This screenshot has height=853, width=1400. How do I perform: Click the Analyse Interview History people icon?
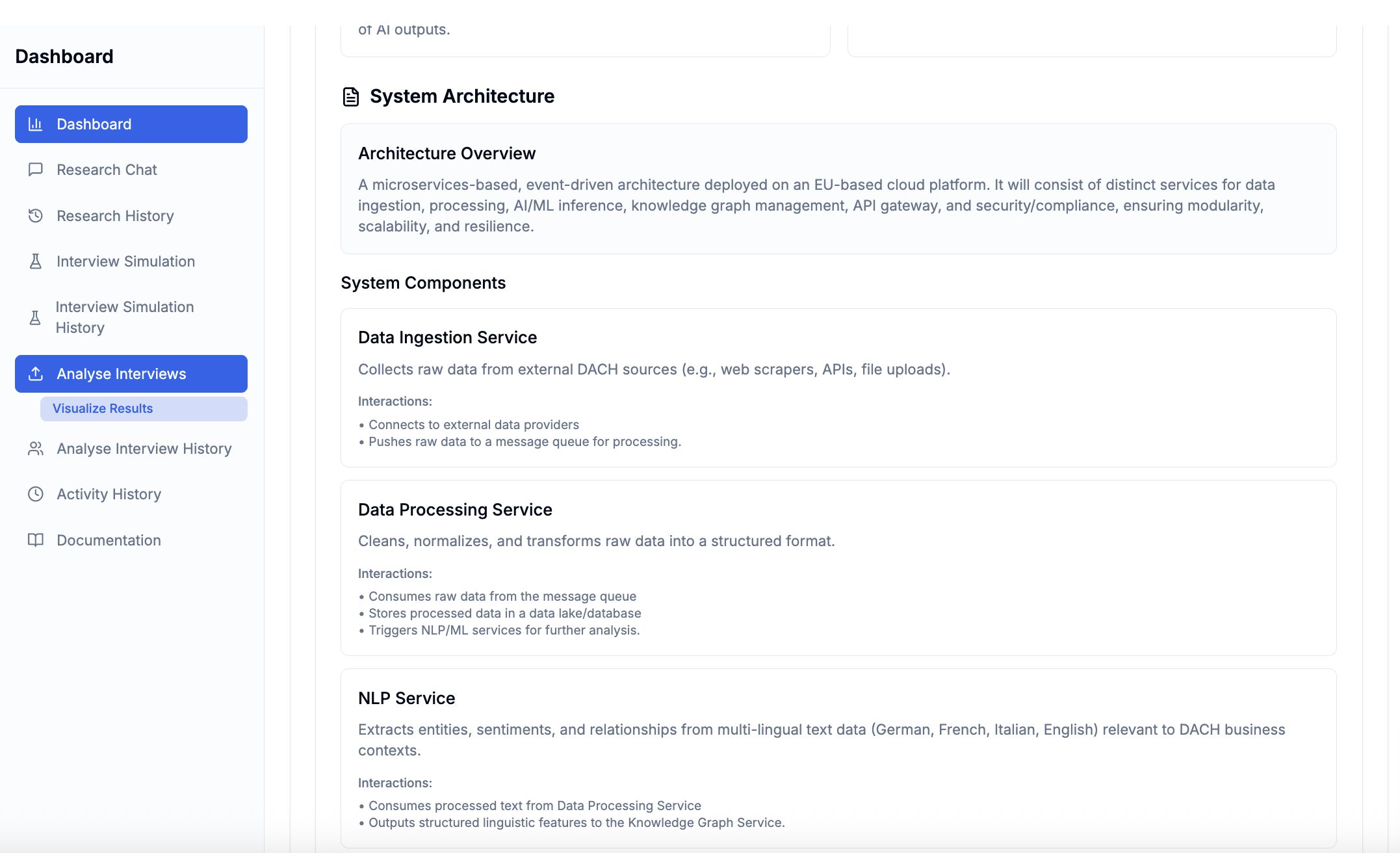(x=35, y=449)
